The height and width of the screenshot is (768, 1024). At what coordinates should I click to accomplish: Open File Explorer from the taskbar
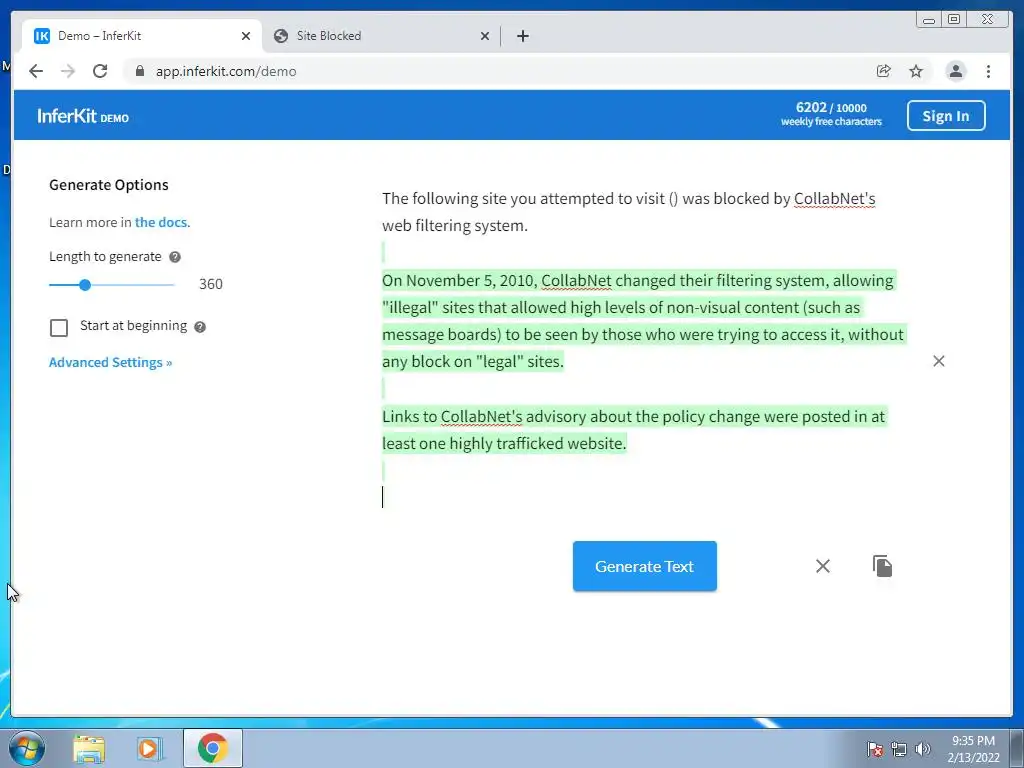pos(89,748)
